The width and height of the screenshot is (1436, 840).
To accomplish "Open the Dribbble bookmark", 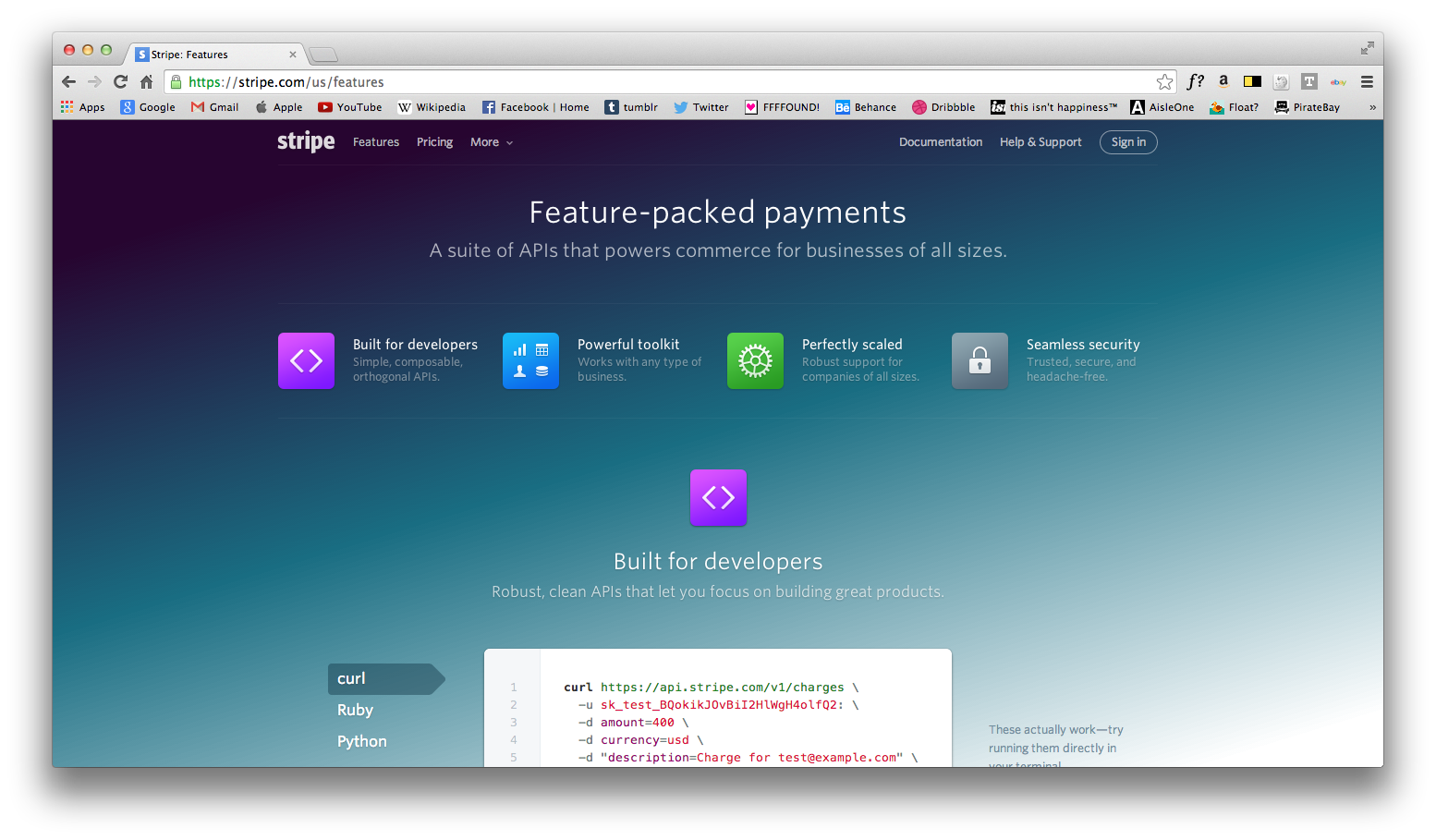I will [943, 107].
